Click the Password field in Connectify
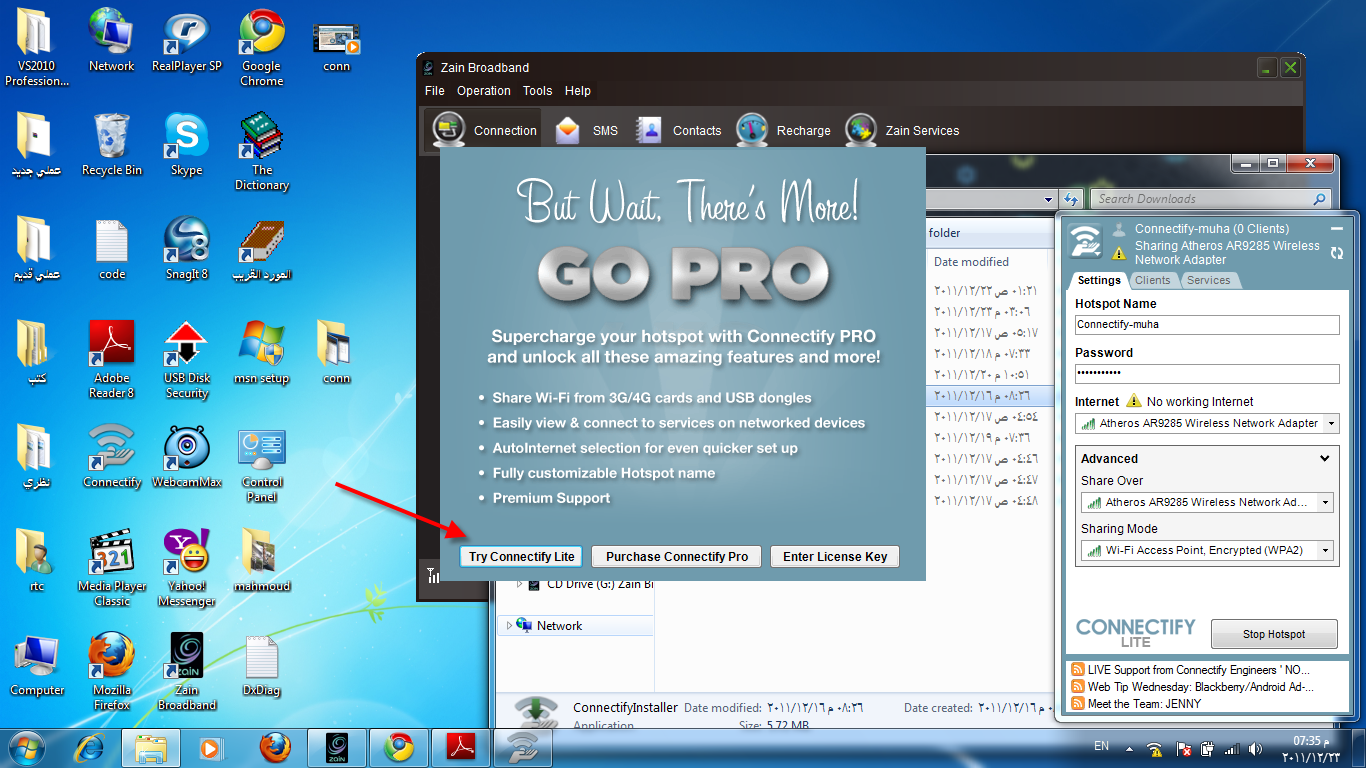The height and width of the screenshot is (768, 1366). [x=1207, y=373]
